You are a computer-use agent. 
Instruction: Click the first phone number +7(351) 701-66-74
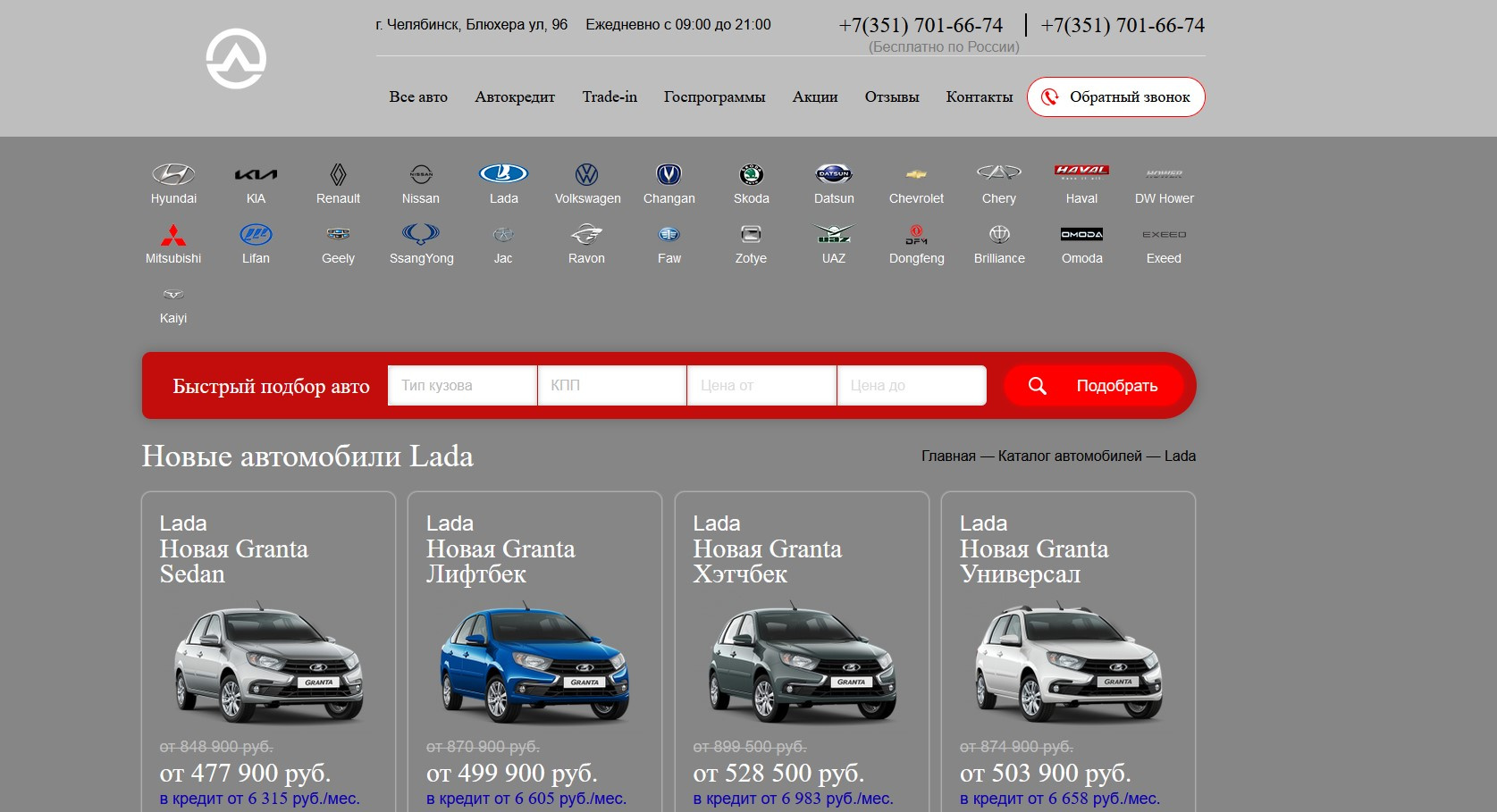pyautogui.click(x=921, y=25)
